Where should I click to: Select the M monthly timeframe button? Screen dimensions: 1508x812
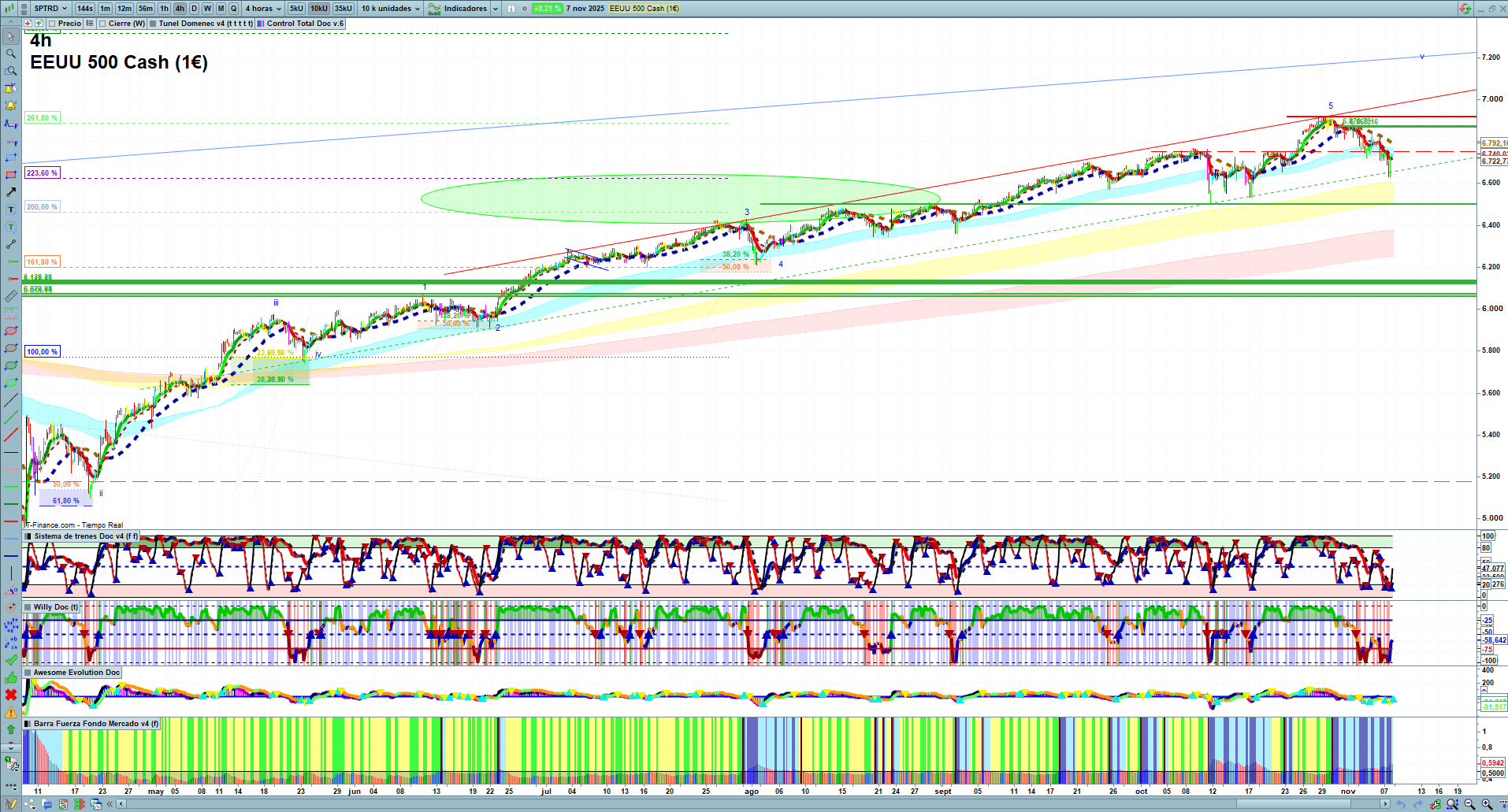coord(221,9)
